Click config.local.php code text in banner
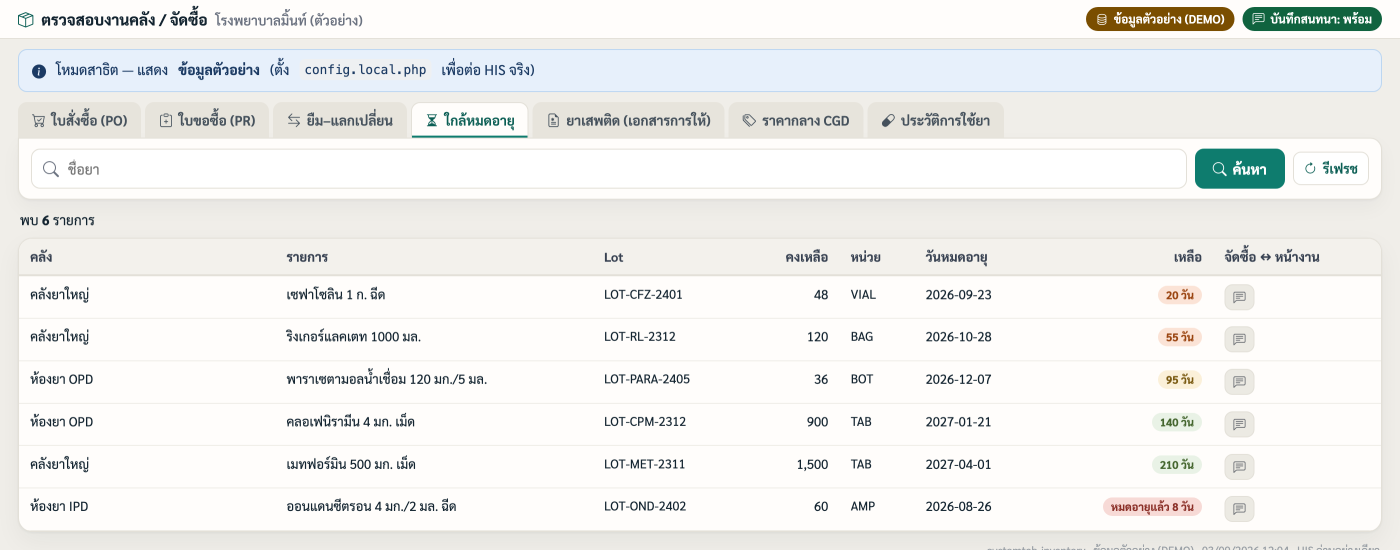 365,70
